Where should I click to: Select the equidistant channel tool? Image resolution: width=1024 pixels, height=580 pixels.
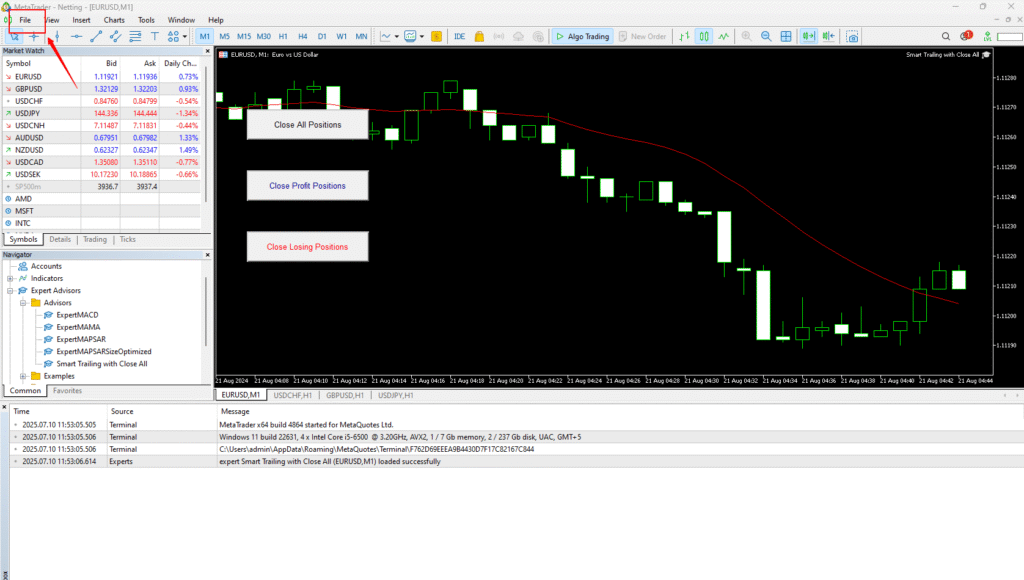click(x=116, y=37)
